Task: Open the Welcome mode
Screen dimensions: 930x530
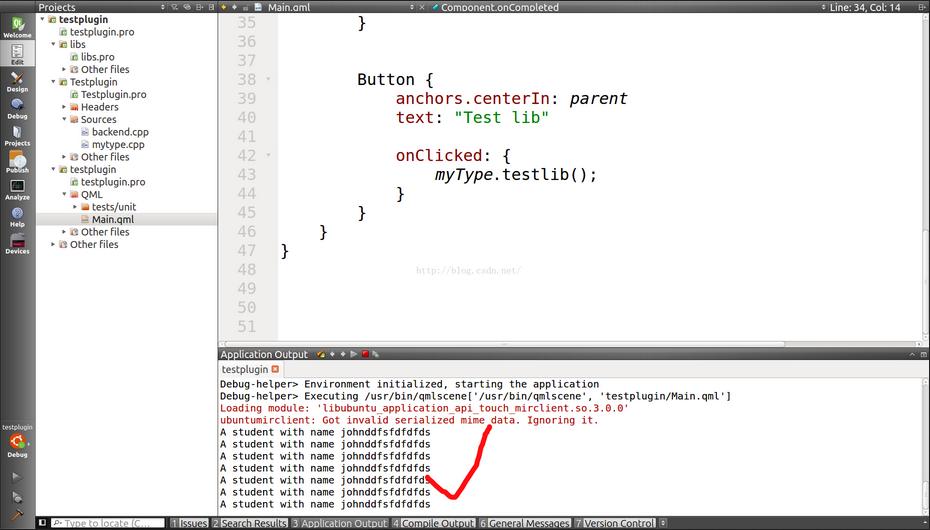Action: [17, 27]
